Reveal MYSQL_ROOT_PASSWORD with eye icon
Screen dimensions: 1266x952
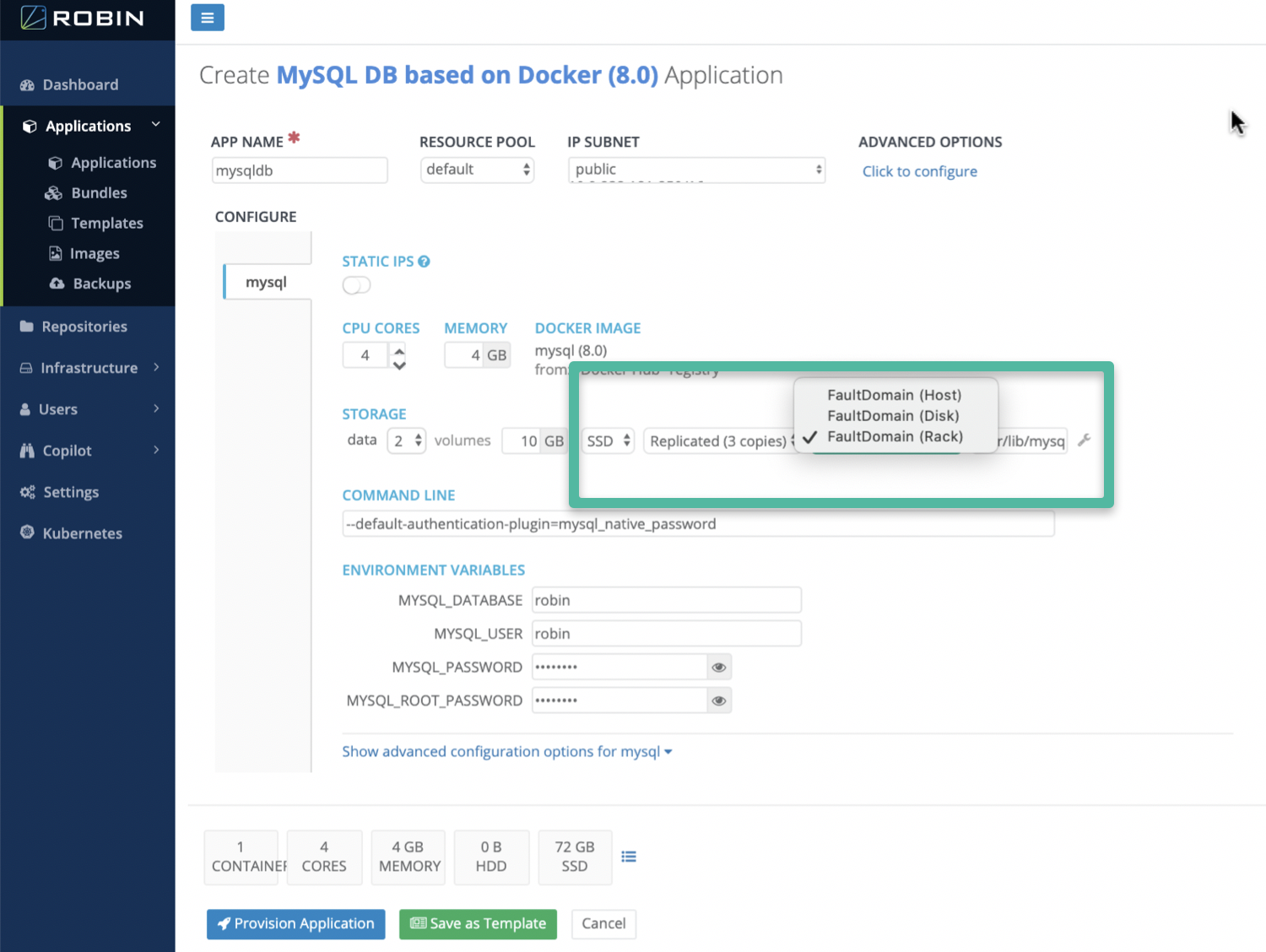pyautogui.click(x=719, y=700)
